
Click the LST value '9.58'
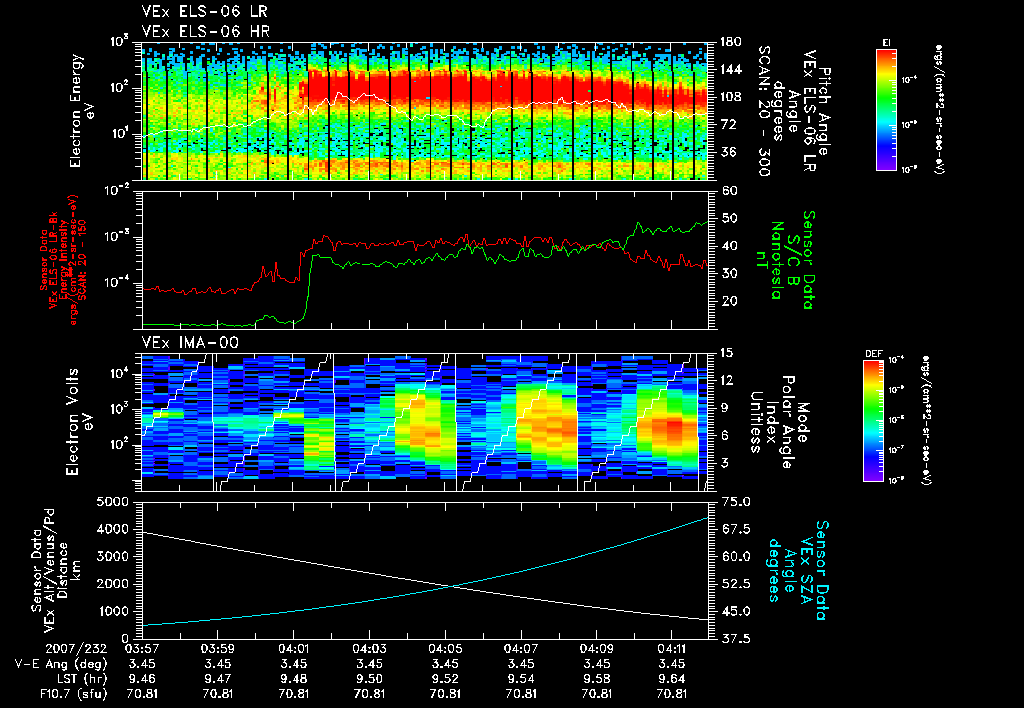tap(596, 679)
